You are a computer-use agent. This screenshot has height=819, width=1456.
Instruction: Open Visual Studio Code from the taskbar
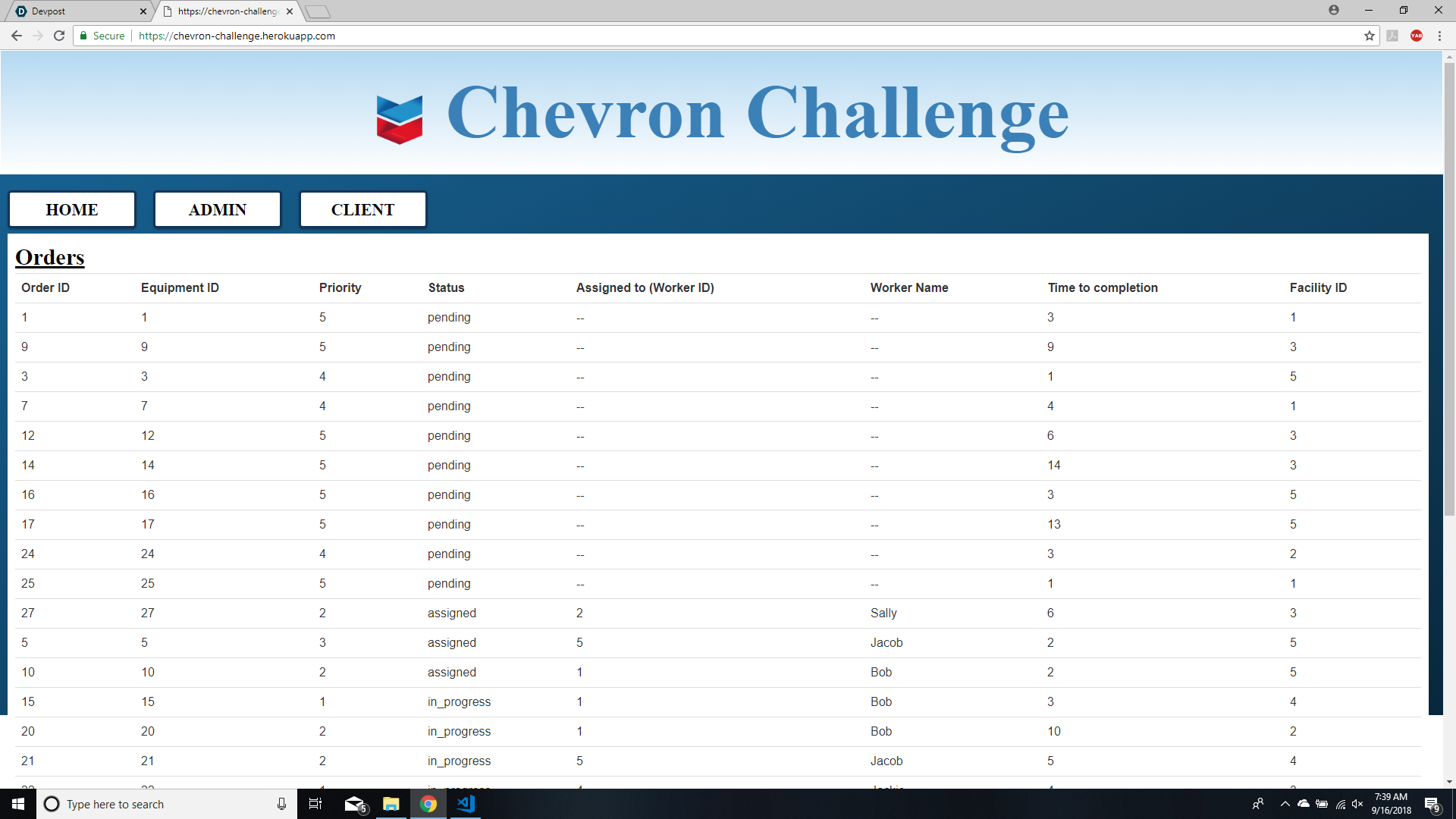tap(466, 804)
